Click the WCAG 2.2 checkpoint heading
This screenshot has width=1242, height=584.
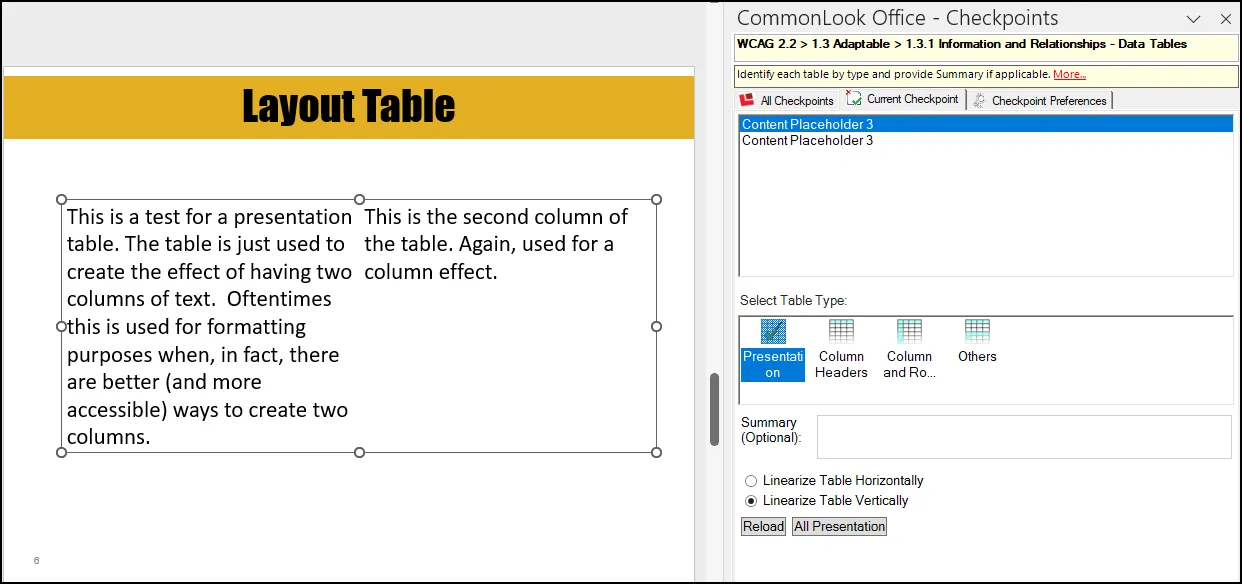[962, 44]
